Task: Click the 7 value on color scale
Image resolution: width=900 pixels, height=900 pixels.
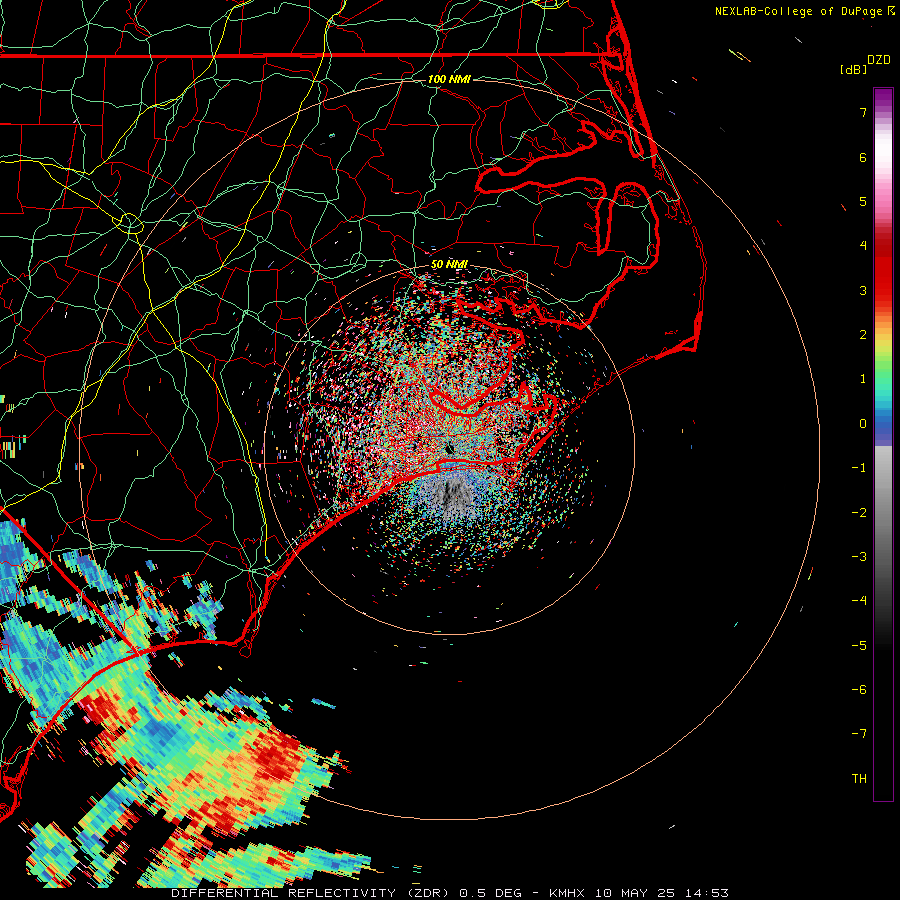Action: click(x=863, y=112)
